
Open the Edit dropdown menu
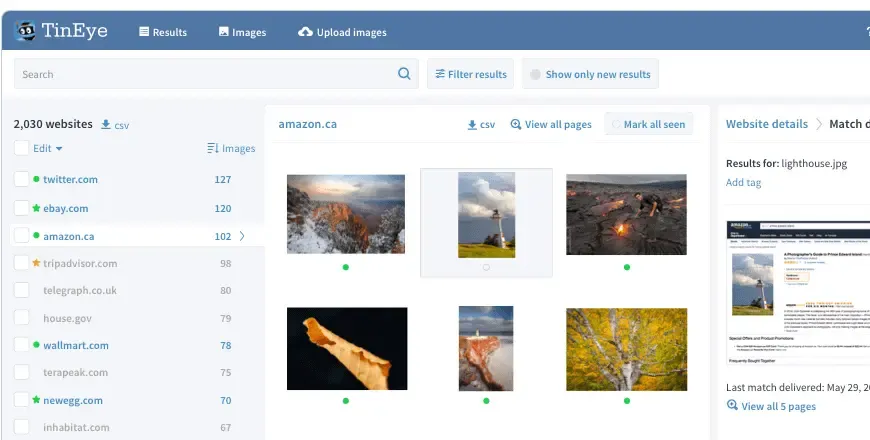48,148
